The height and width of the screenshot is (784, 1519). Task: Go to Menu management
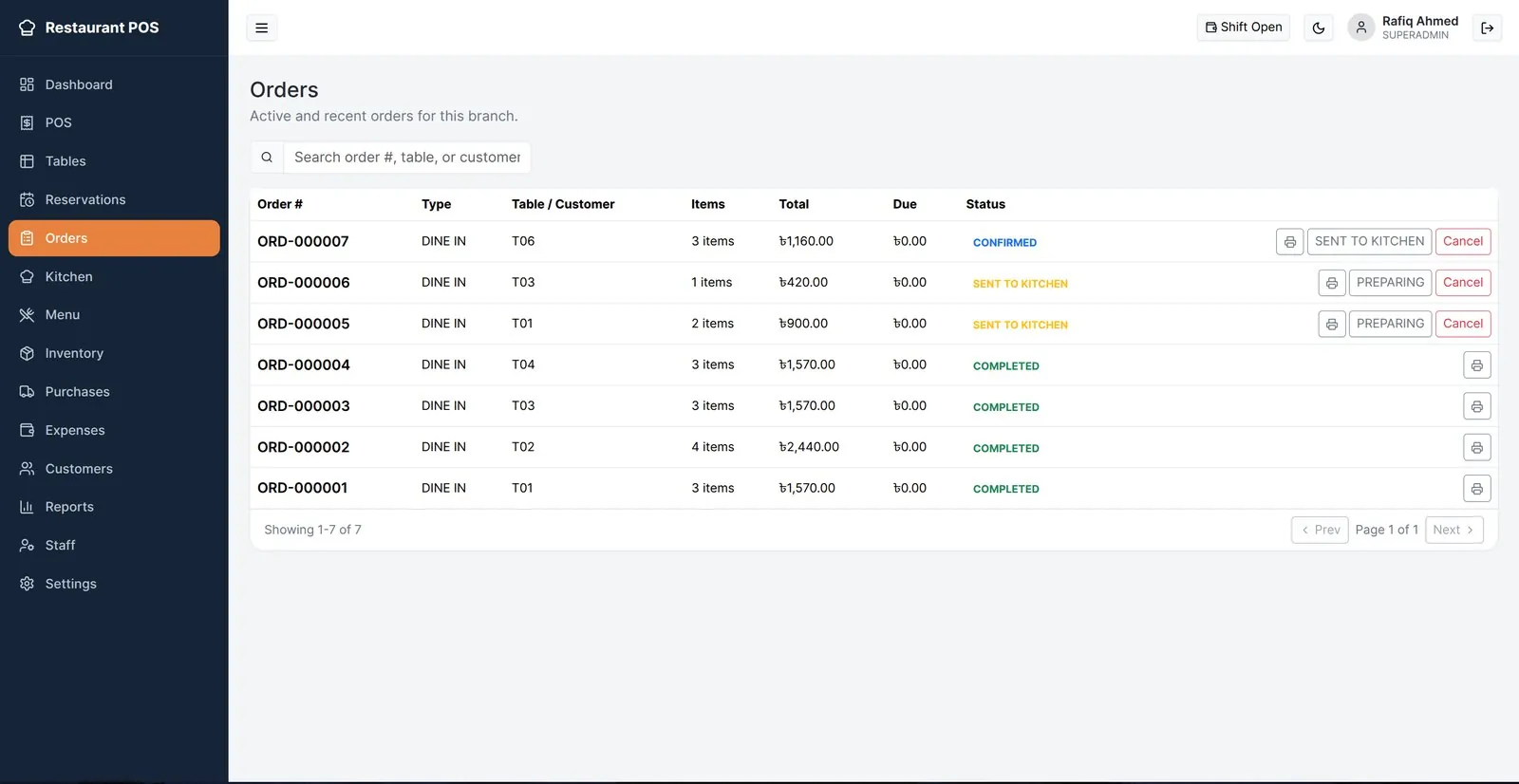click(114, 314)
